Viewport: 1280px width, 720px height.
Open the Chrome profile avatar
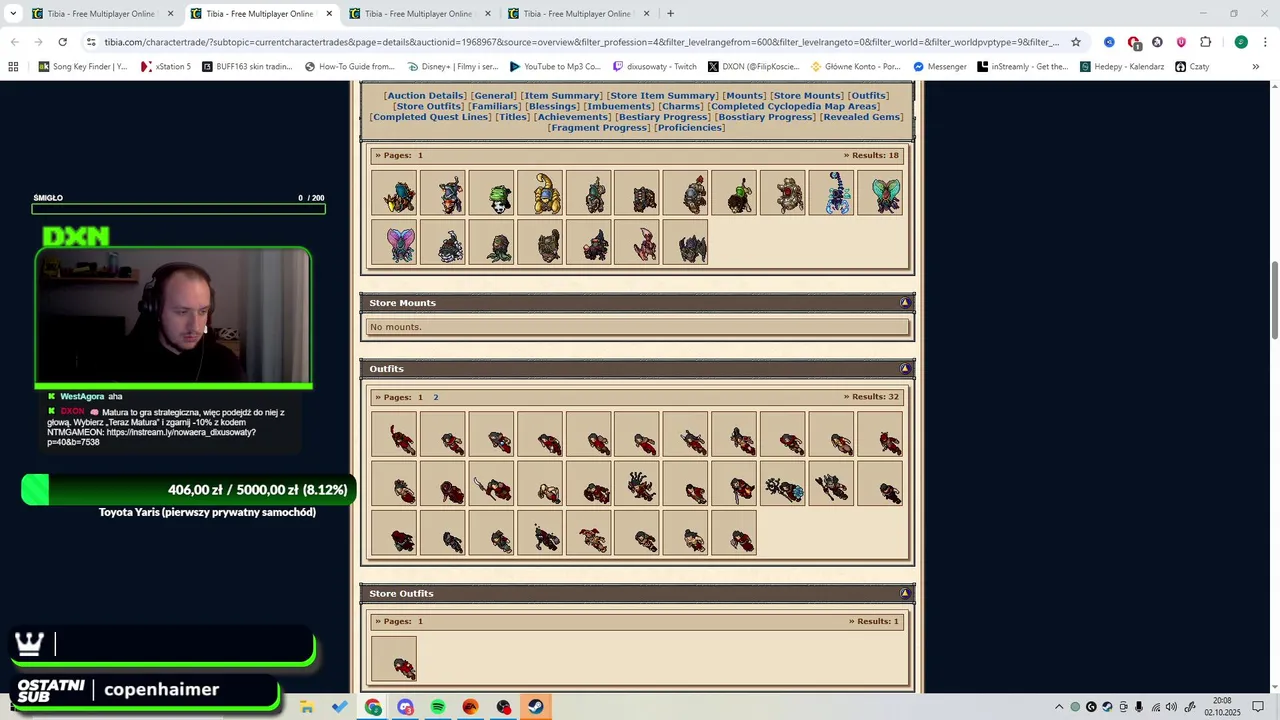coord(1241,42)
